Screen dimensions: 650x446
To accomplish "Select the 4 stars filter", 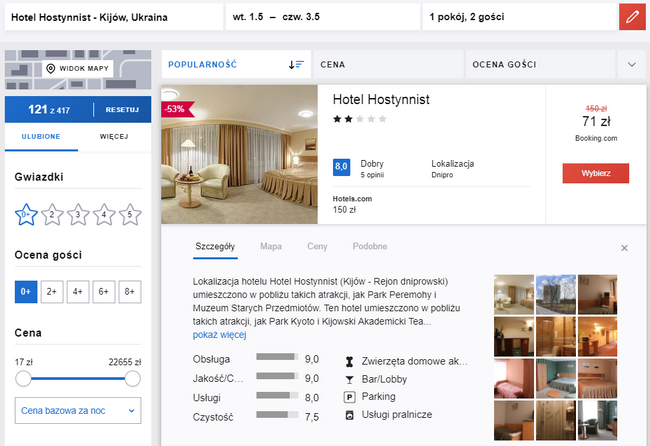I will (104, 215).
